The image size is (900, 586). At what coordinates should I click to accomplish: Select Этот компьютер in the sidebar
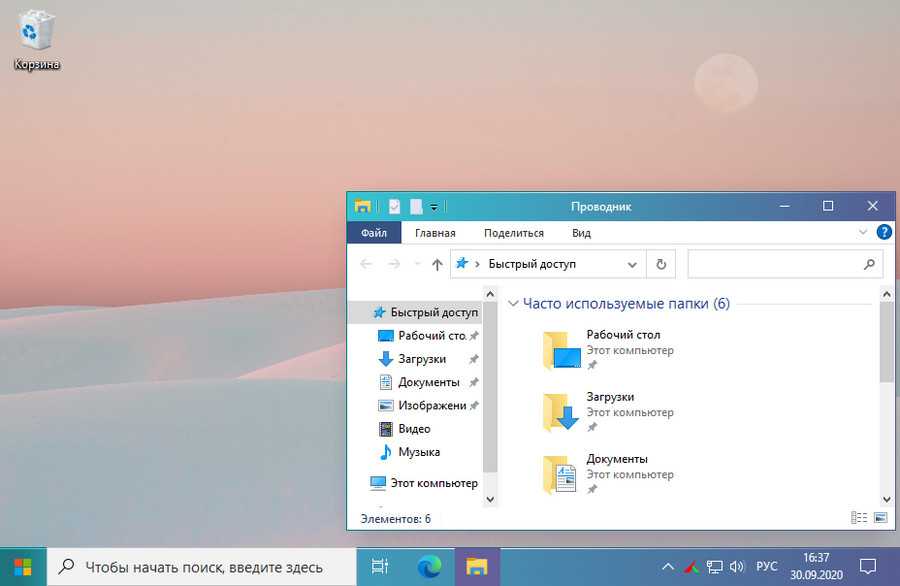coord(432,483)
